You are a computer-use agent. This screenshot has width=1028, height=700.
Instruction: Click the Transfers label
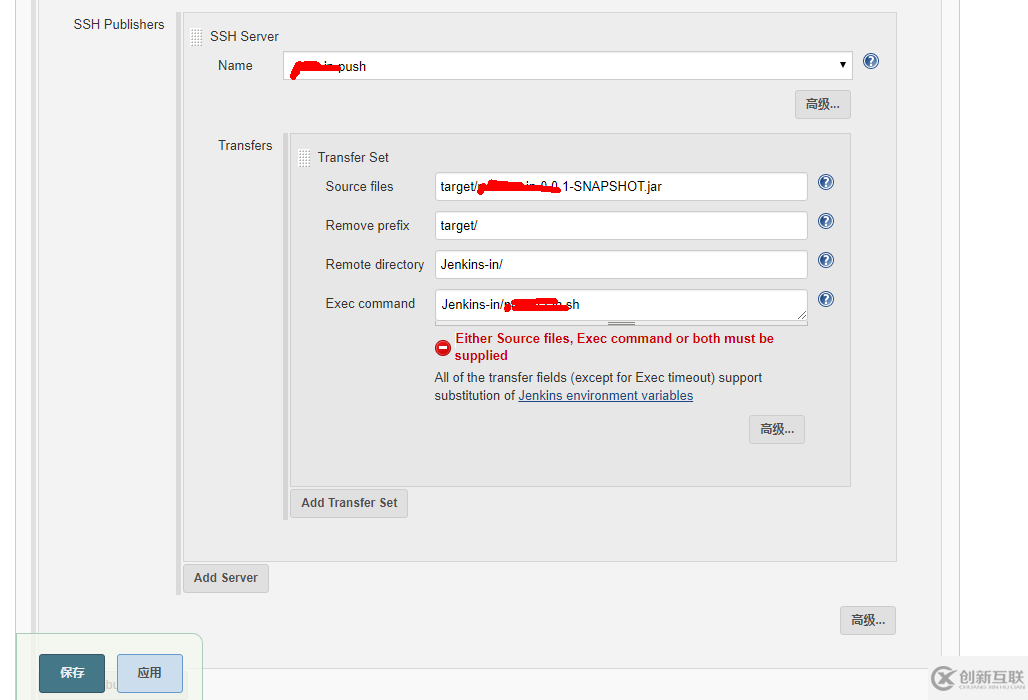click(245, 146)
